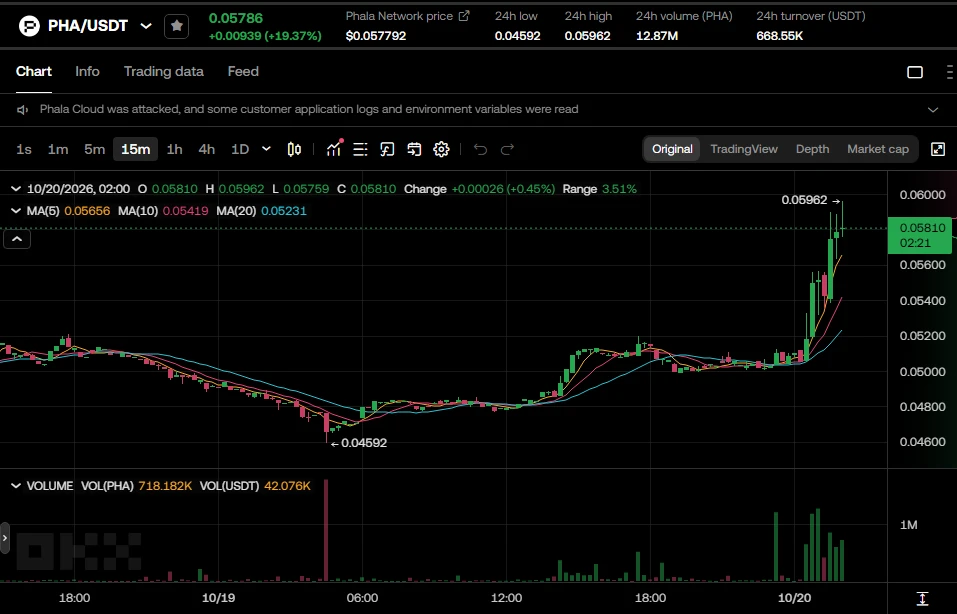This screenshot has width=957, height=614.
Task: Collapse the MA indicator legend chevron
Action: click(16, 211)
